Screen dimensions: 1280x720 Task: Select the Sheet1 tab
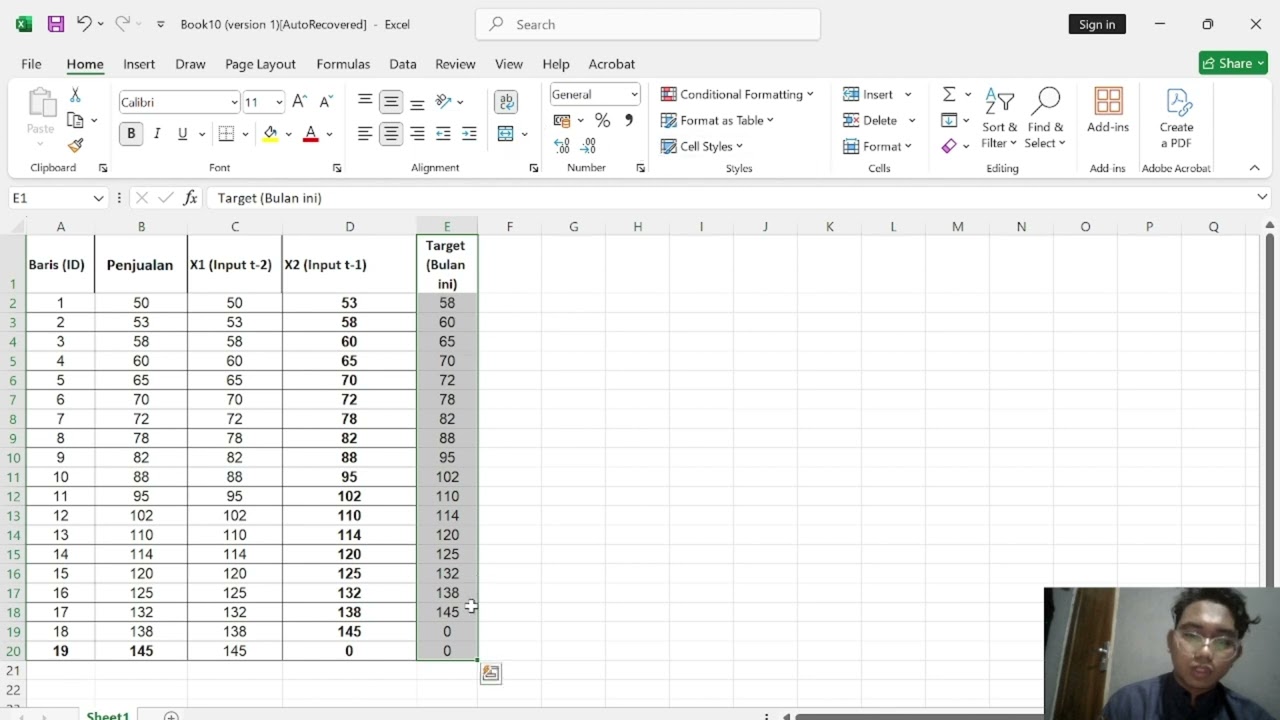click(107, 715)
